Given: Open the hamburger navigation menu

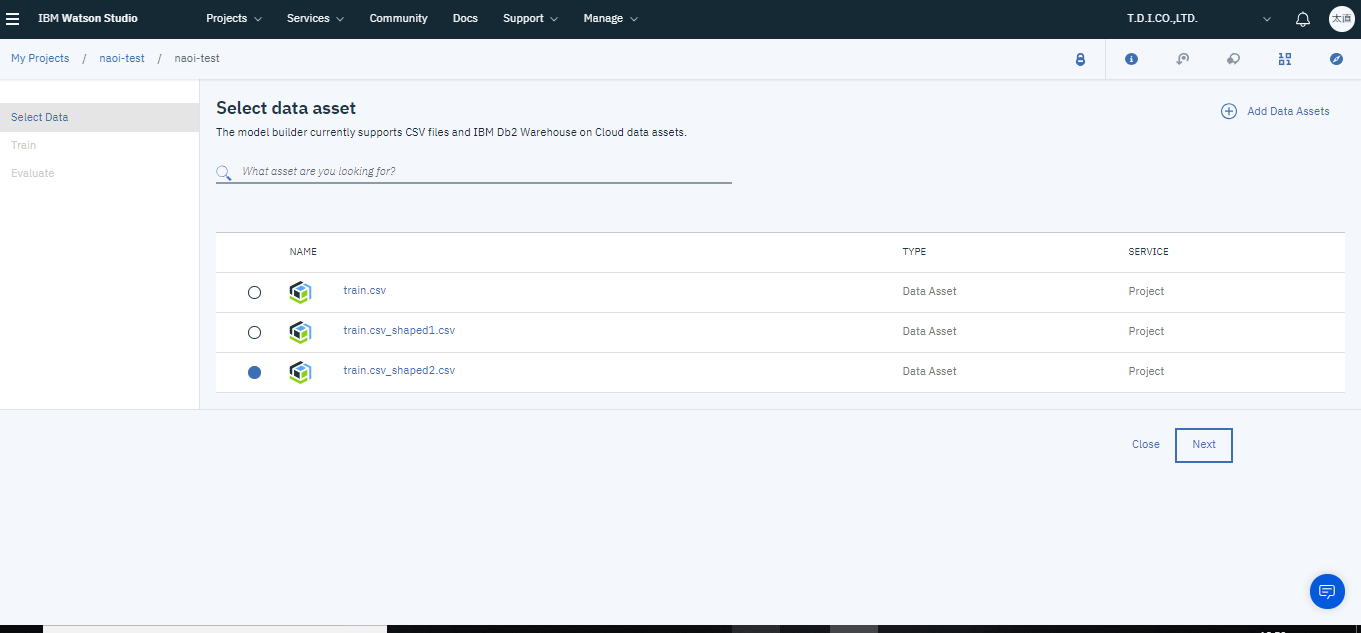Looking at the screenshot, I should tap(13, 19).
